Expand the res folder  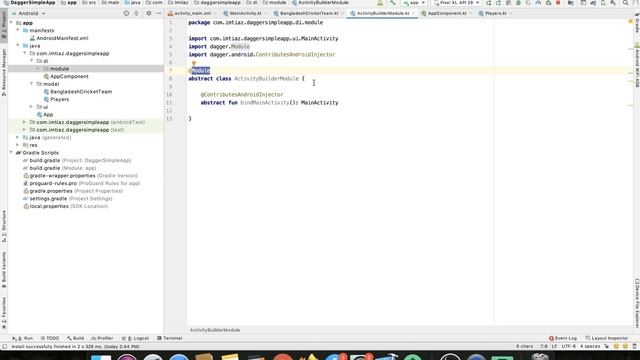[x=18, y=145]
